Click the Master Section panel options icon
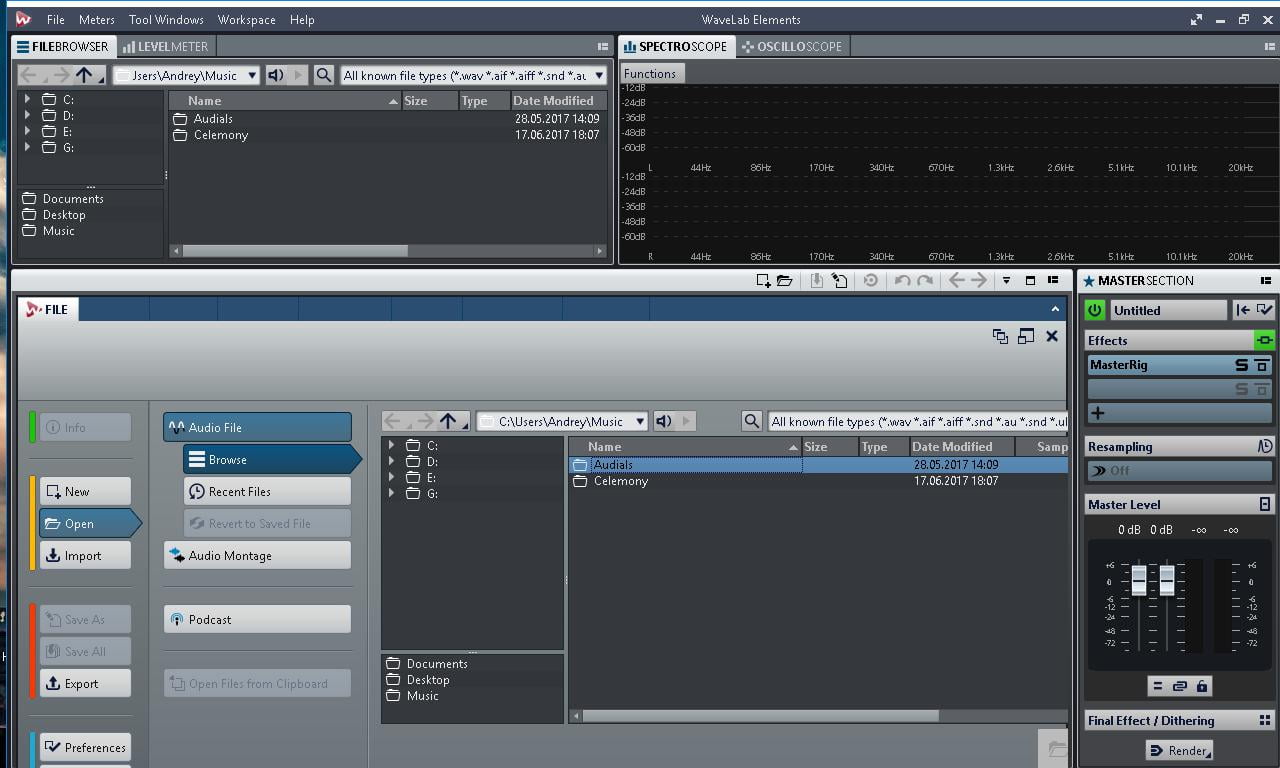 [x=1266, y=281]
